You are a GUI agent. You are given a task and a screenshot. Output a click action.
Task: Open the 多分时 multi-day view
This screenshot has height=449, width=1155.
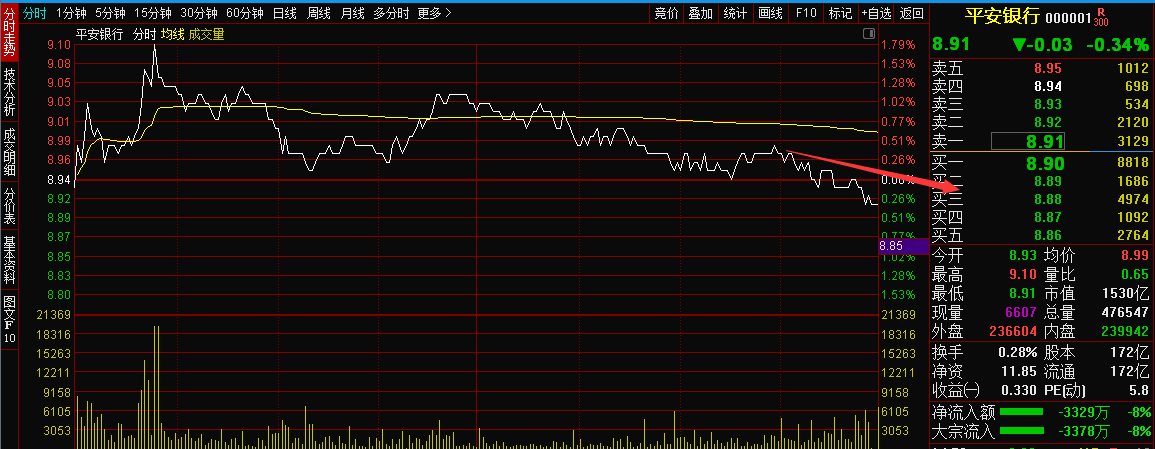coord(391,13)
